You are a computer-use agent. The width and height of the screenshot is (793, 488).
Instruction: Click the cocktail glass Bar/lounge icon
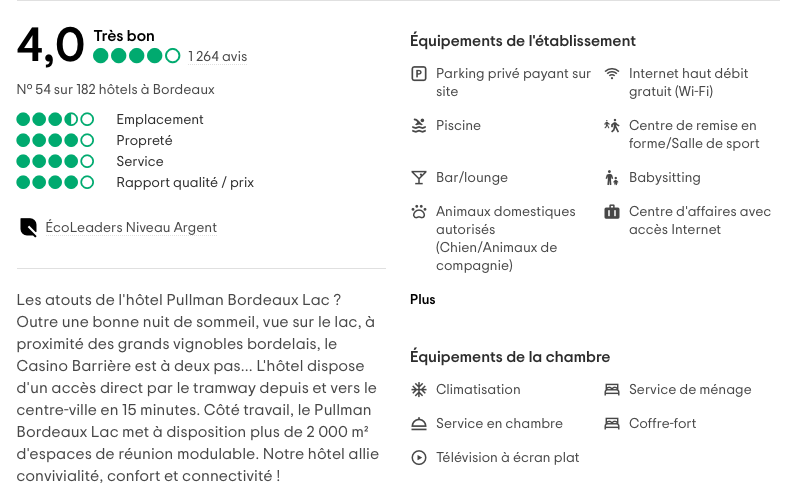pyautogui.click(x=419, y=178)
